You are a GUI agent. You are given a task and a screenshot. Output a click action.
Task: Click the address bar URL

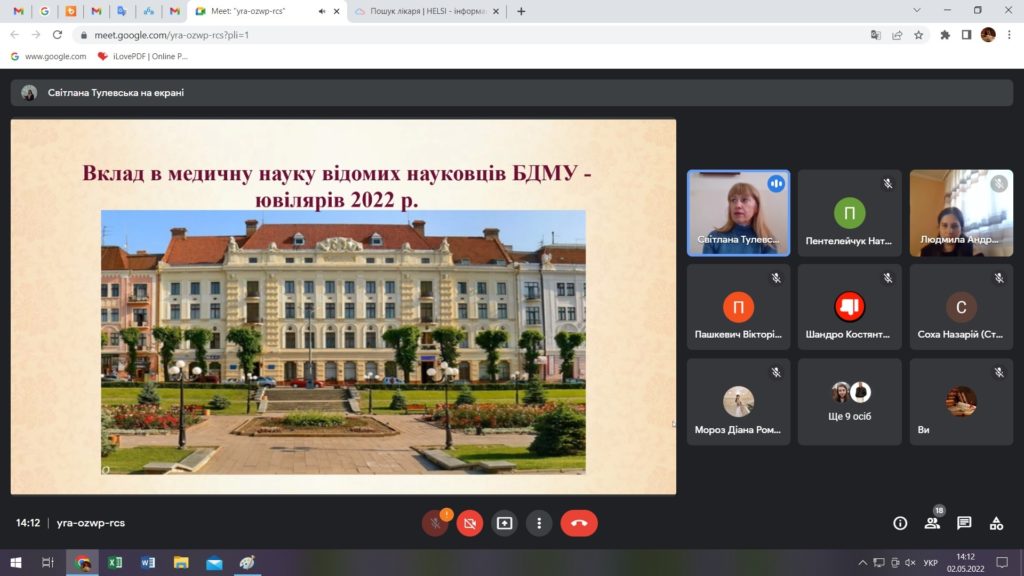click(x=172, y=35)
